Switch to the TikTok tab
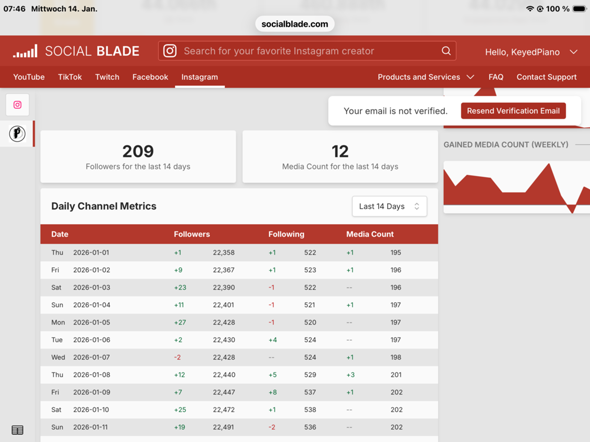This screenshot has height=442, width=590. (x=70, y=77)
